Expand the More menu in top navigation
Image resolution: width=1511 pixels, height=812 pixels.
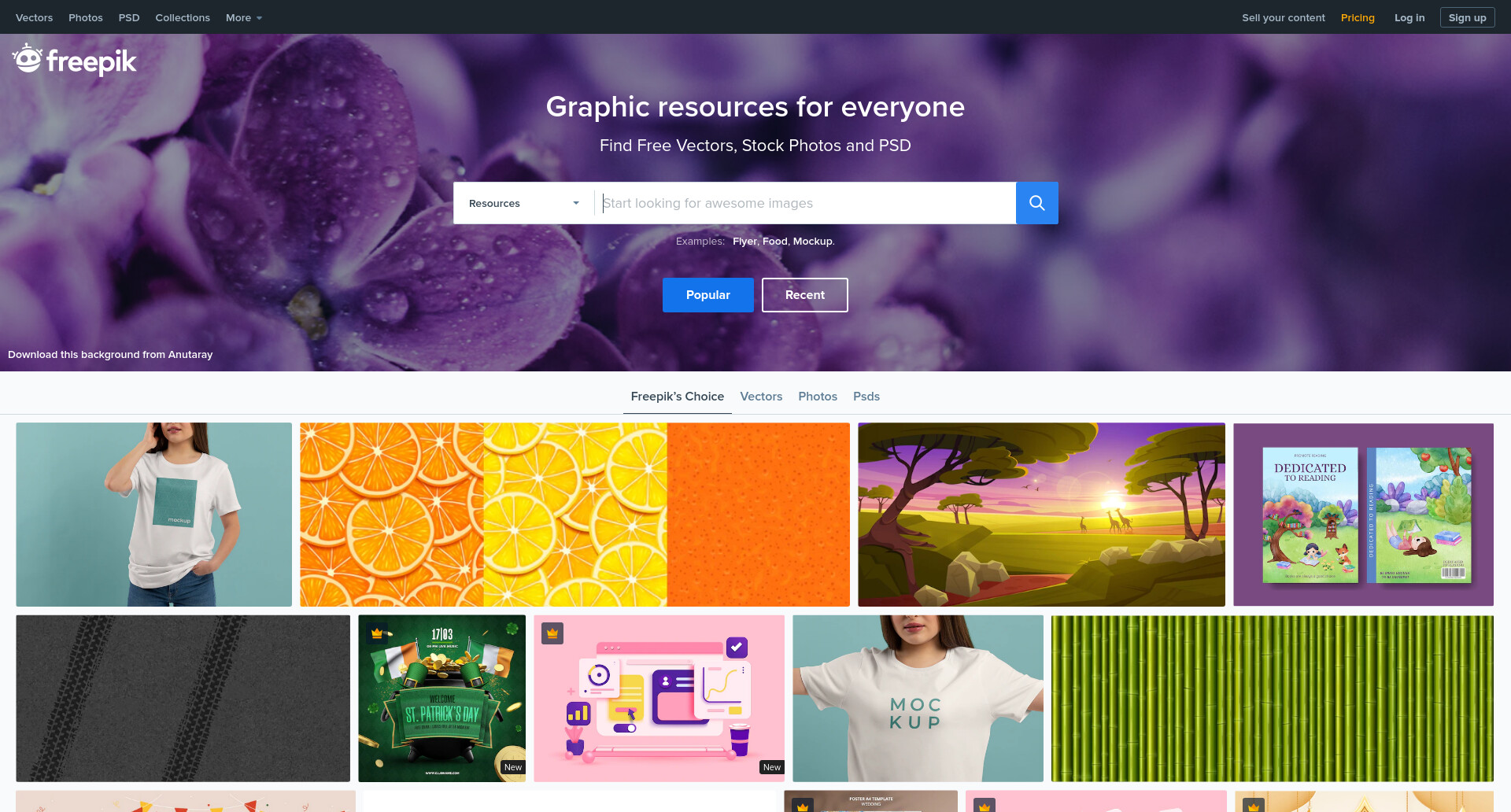point(244,17)
